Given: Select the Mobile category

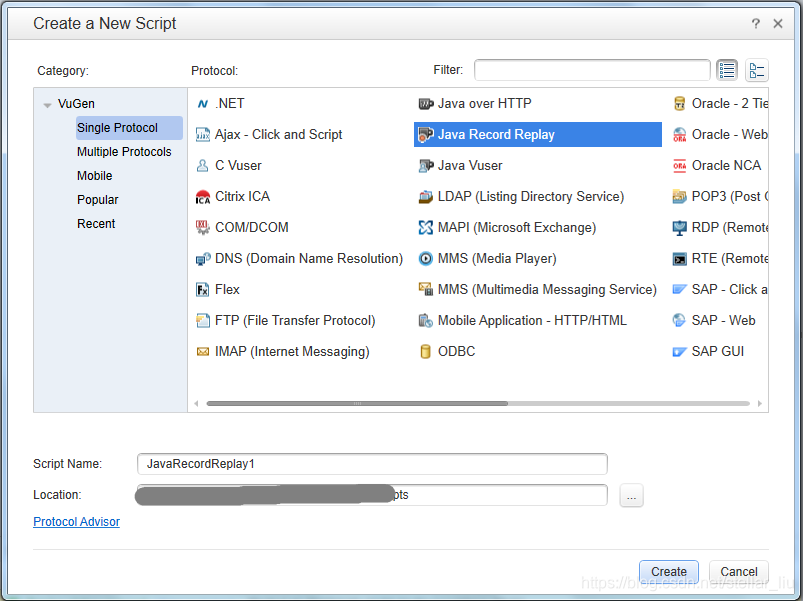Looking at the screenshot, I should point(95,176).
